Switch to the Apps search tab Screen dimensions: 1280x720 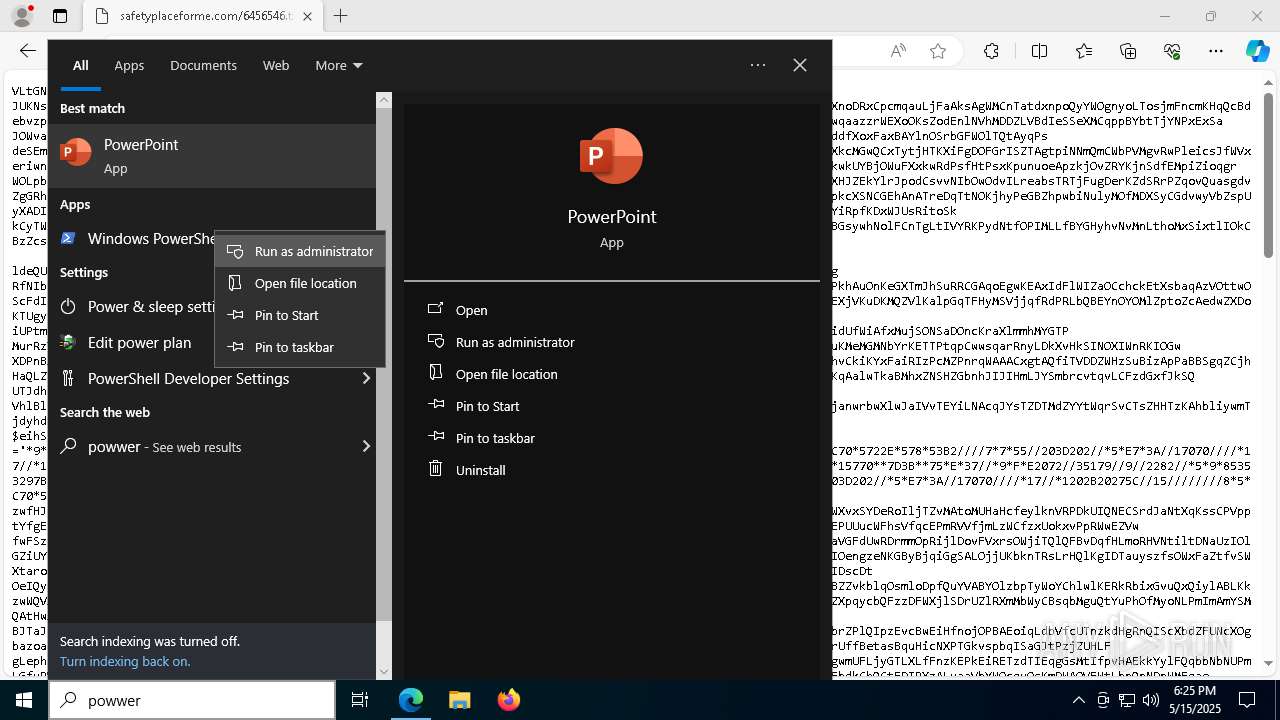tap(129, 65)
